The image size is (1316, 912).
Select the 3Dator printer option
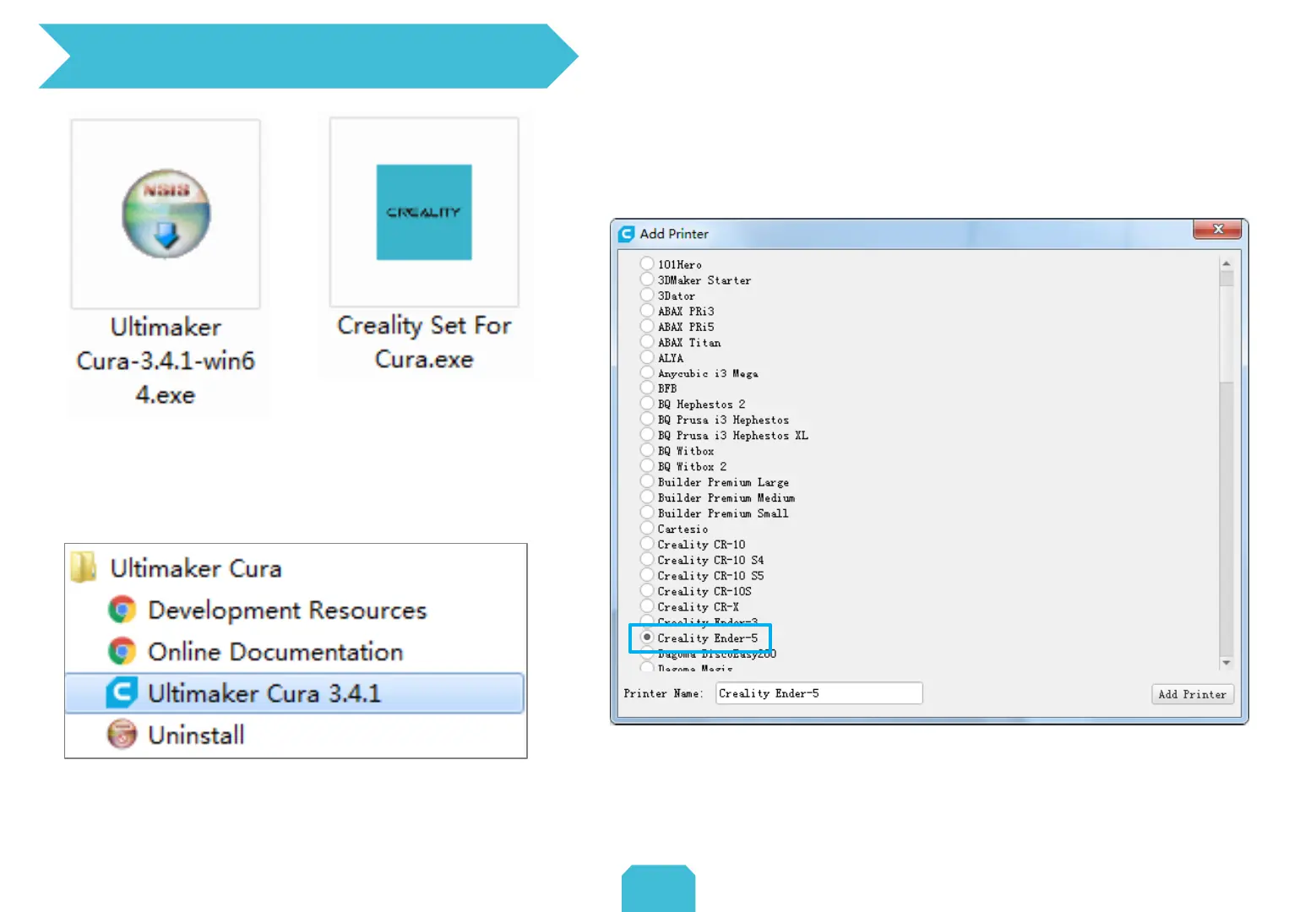[647, 296]
